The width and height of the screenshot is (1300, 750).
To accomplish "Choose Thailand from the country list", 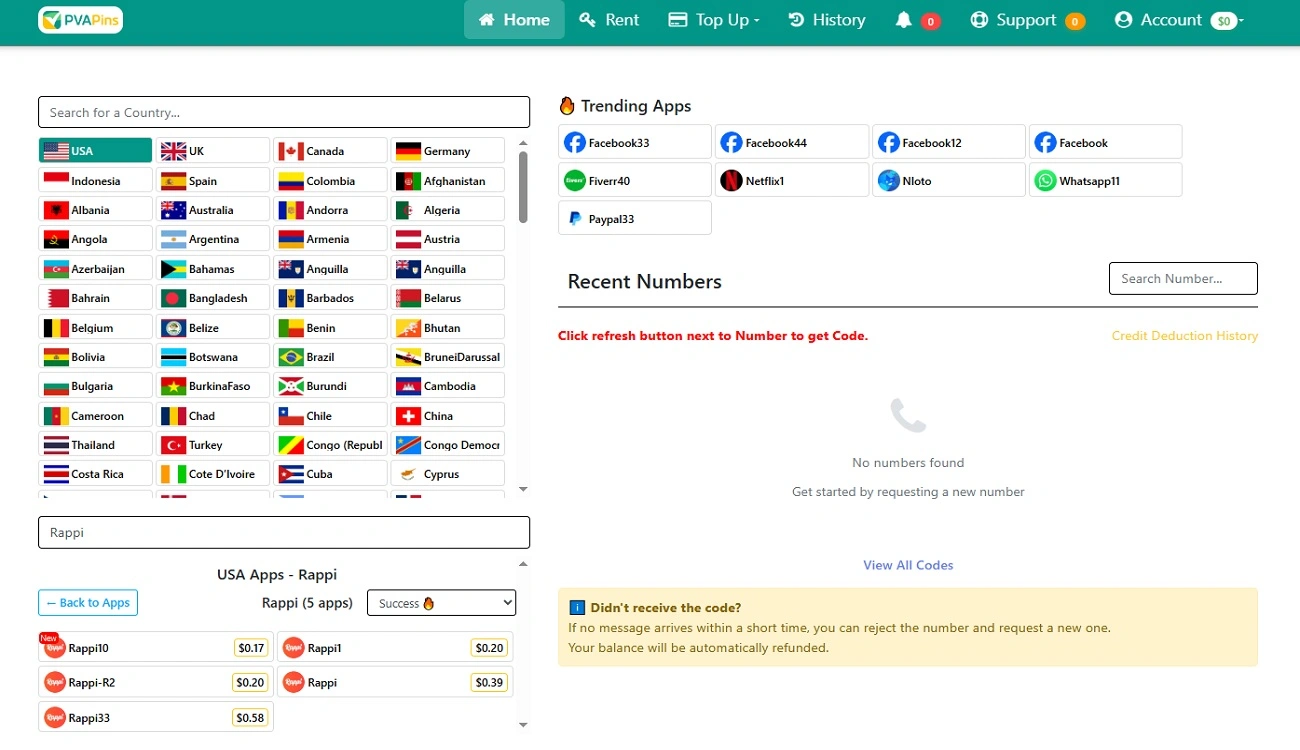I will click(x=96, y=445).
